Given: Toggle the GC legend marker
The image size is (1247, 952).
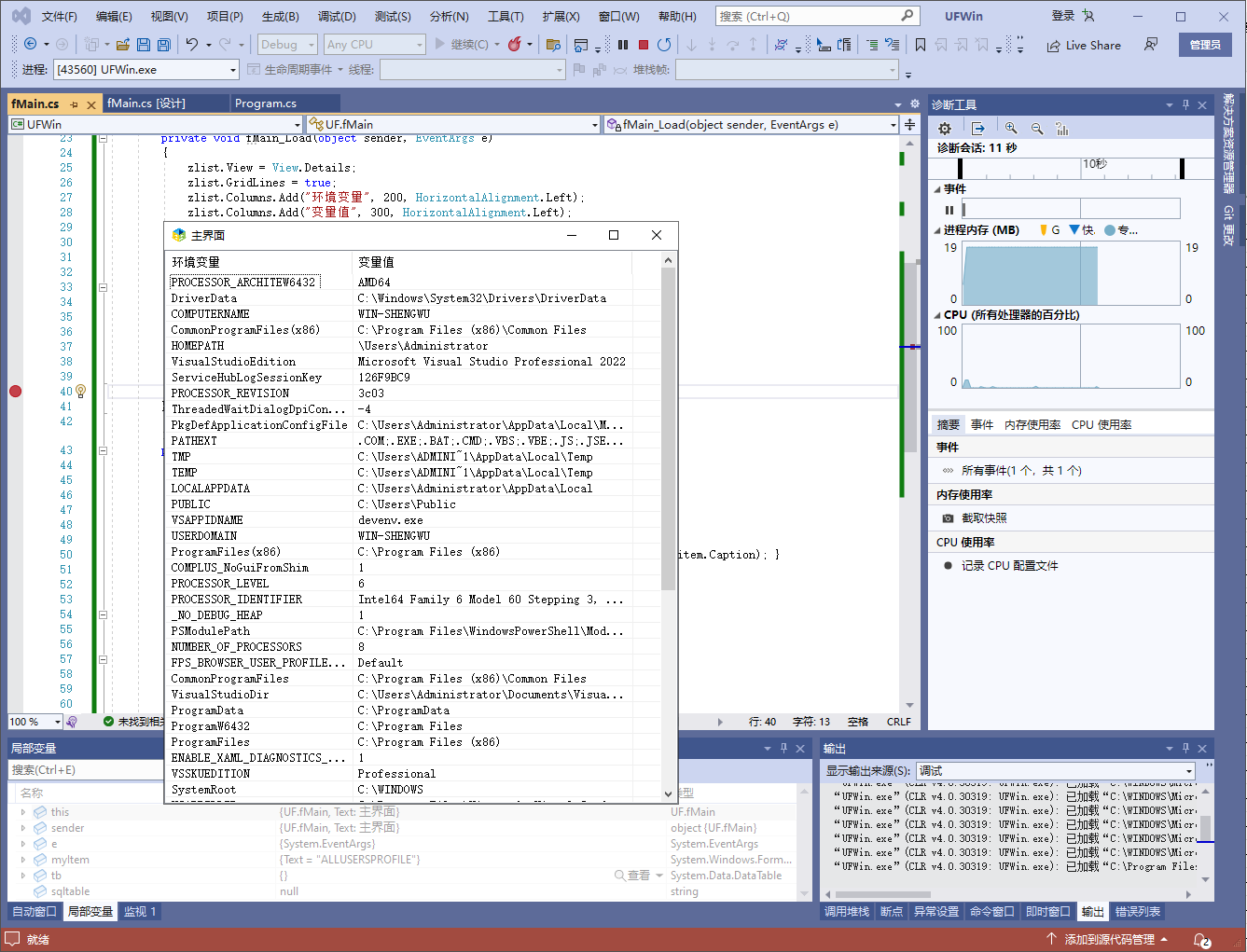Looking at the screenshot, I should (x=1044, y=229).
